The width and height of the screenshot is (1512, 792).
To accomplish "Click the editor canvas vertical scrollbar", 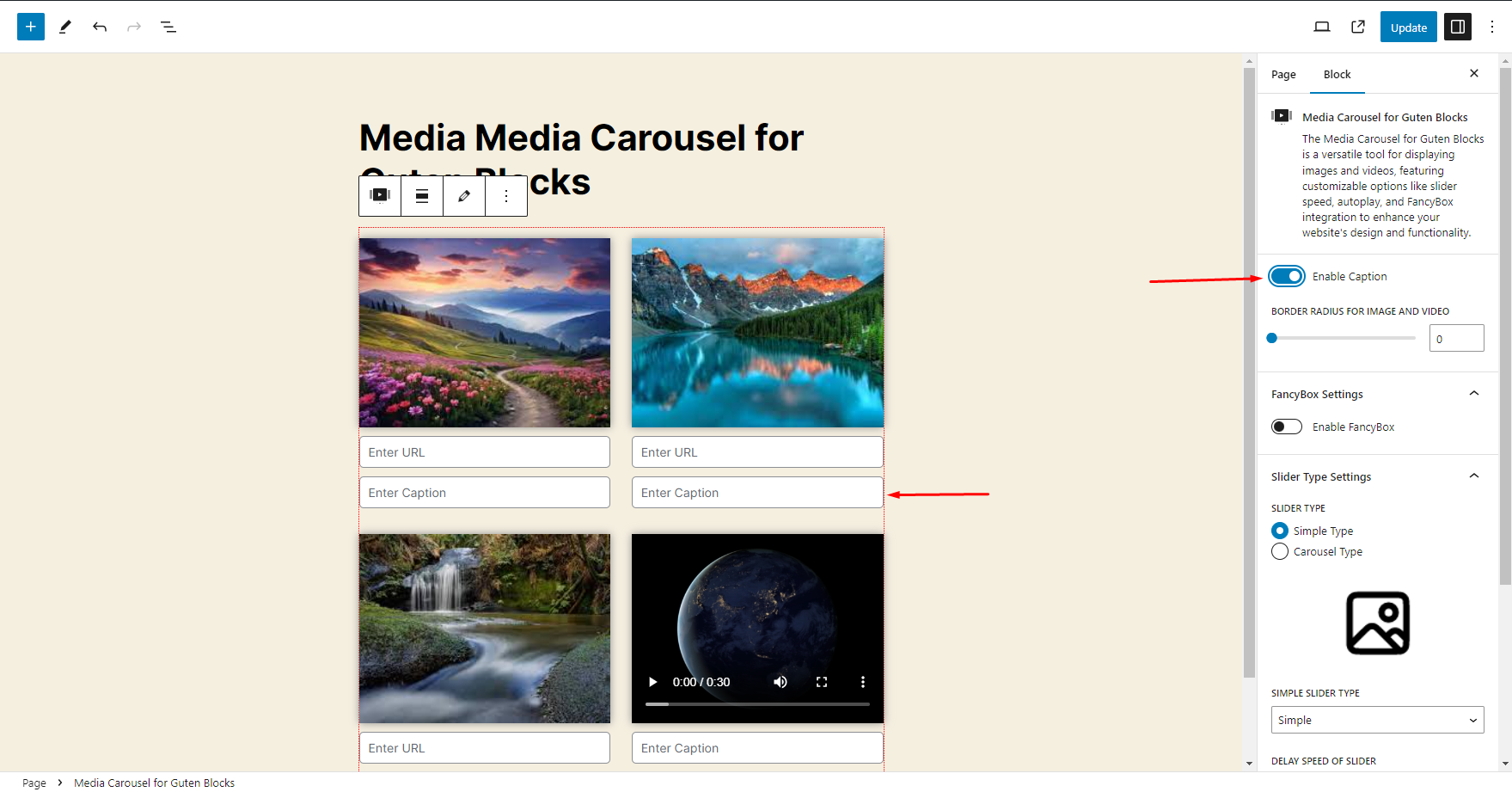I will pos(1250,371).
